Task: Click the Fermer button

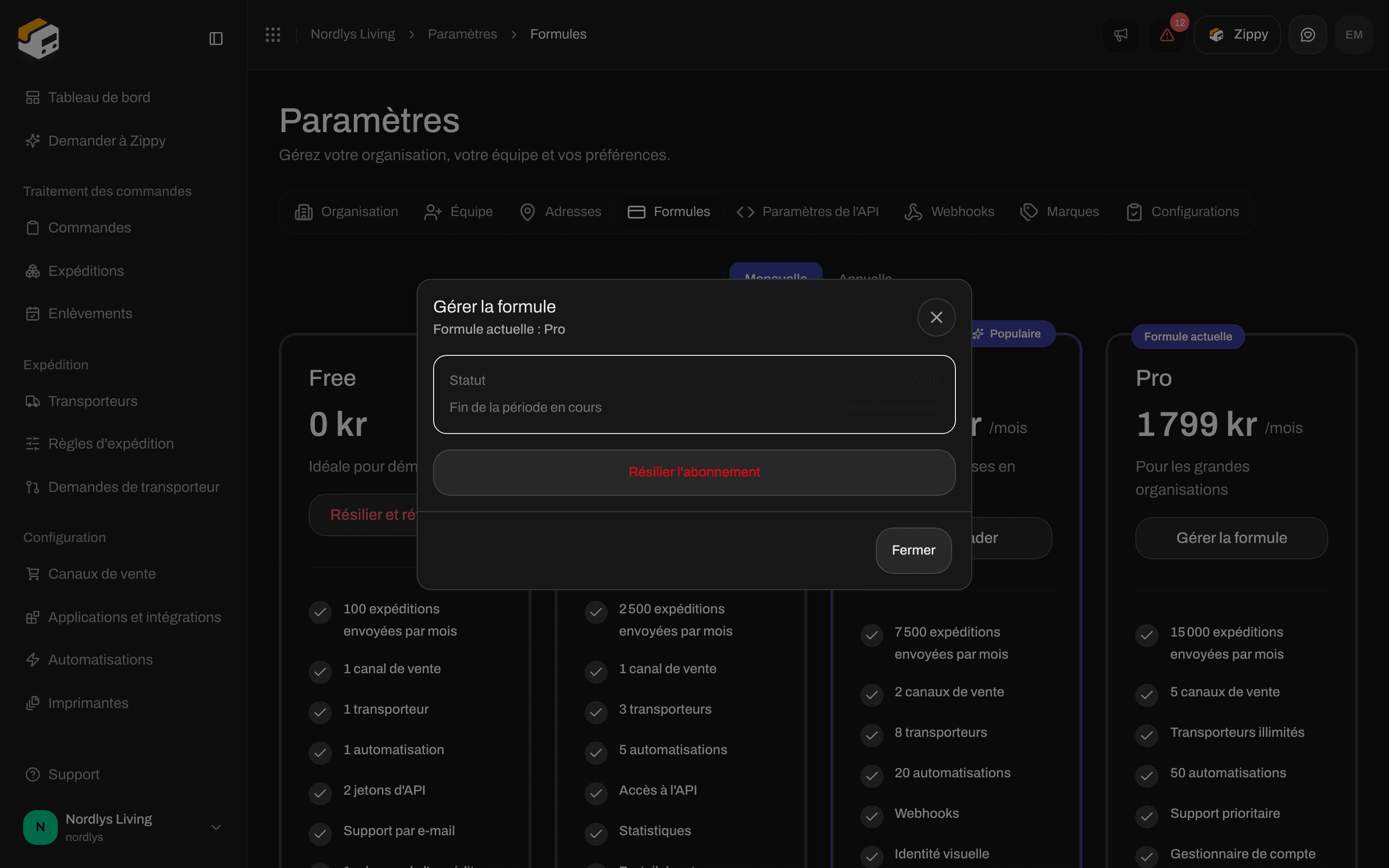Action: point(913,550)
